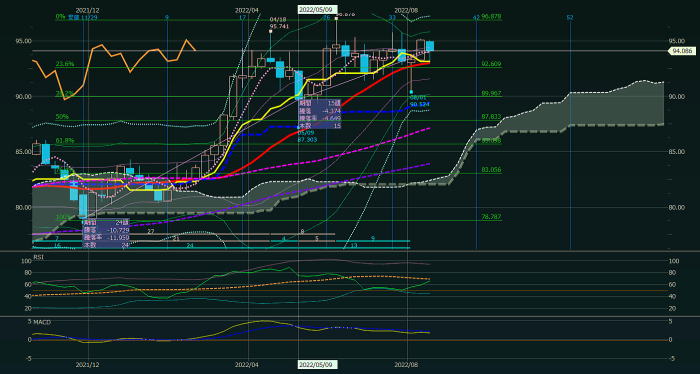This screenshot has height=374, width=700.
Task: Click the -4.374 value in the upper info box
Action: tap(331, 111)
